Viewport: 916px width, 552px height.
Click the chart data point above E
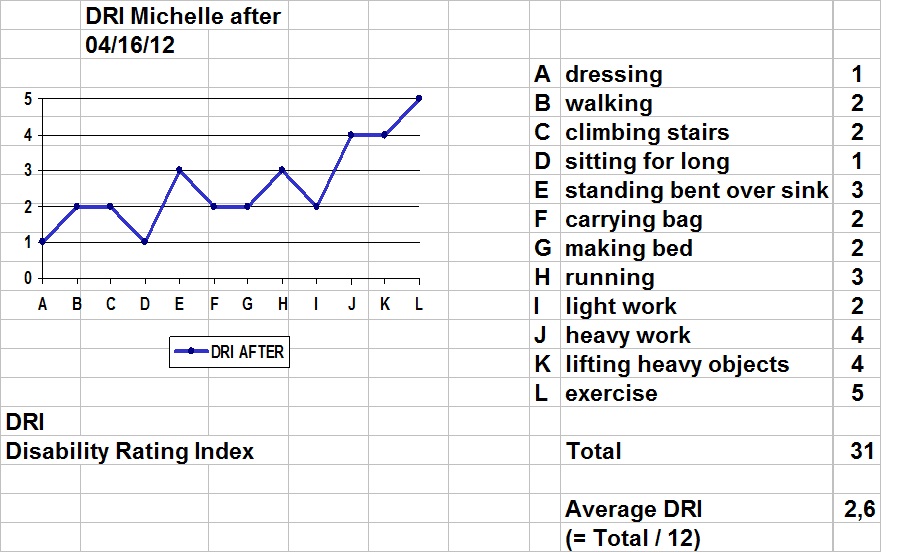point(179,170)
